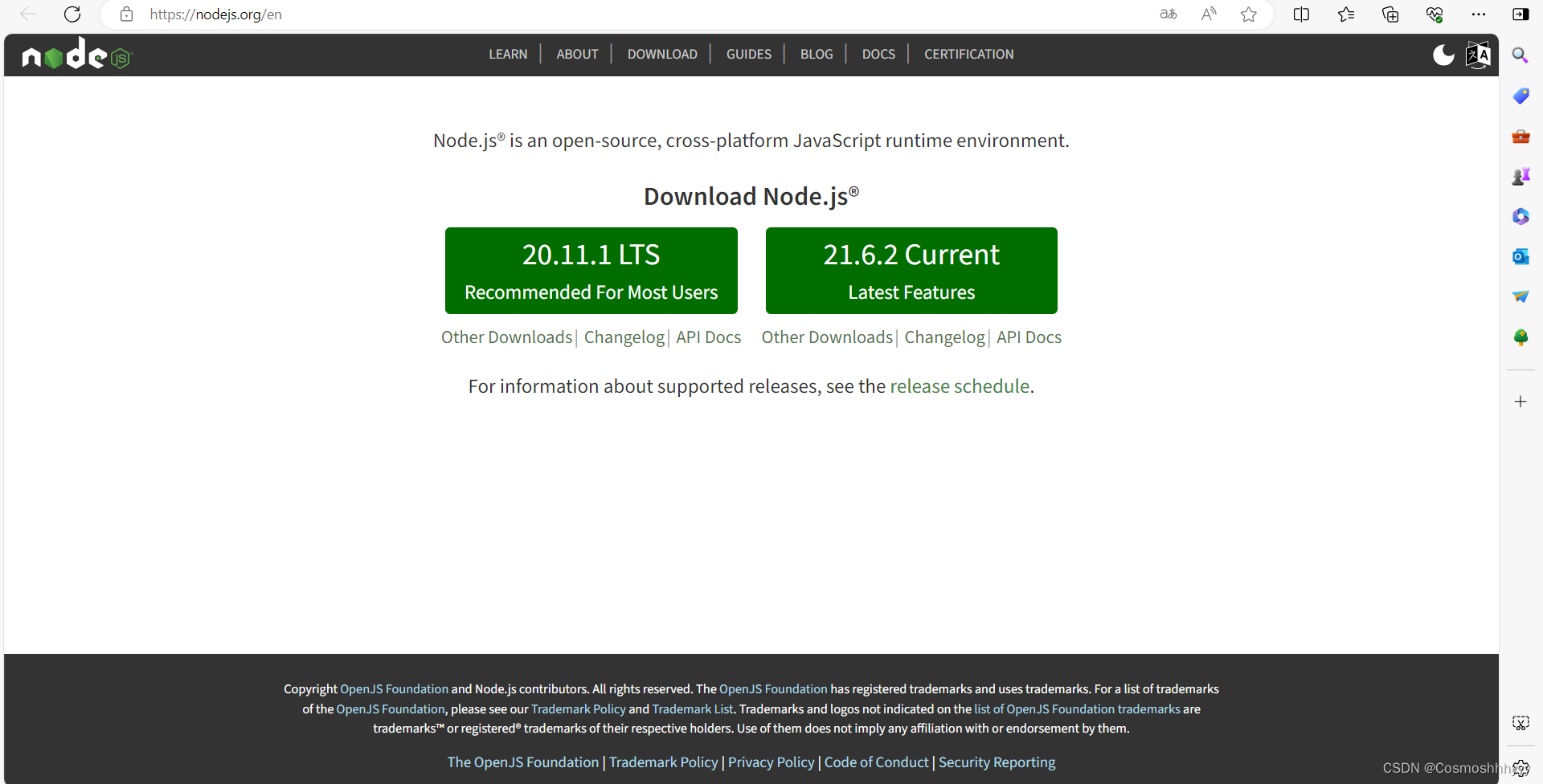Open API Docs under the LTS button
Viewport: 1543px width, 784px height.
(x=709, y=337)
